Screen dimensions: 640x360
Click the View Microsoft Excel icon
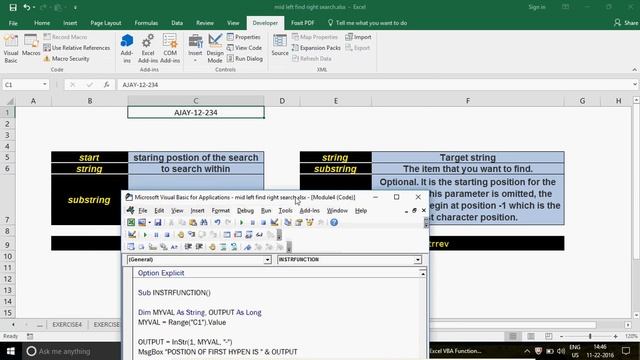point(131,222)
